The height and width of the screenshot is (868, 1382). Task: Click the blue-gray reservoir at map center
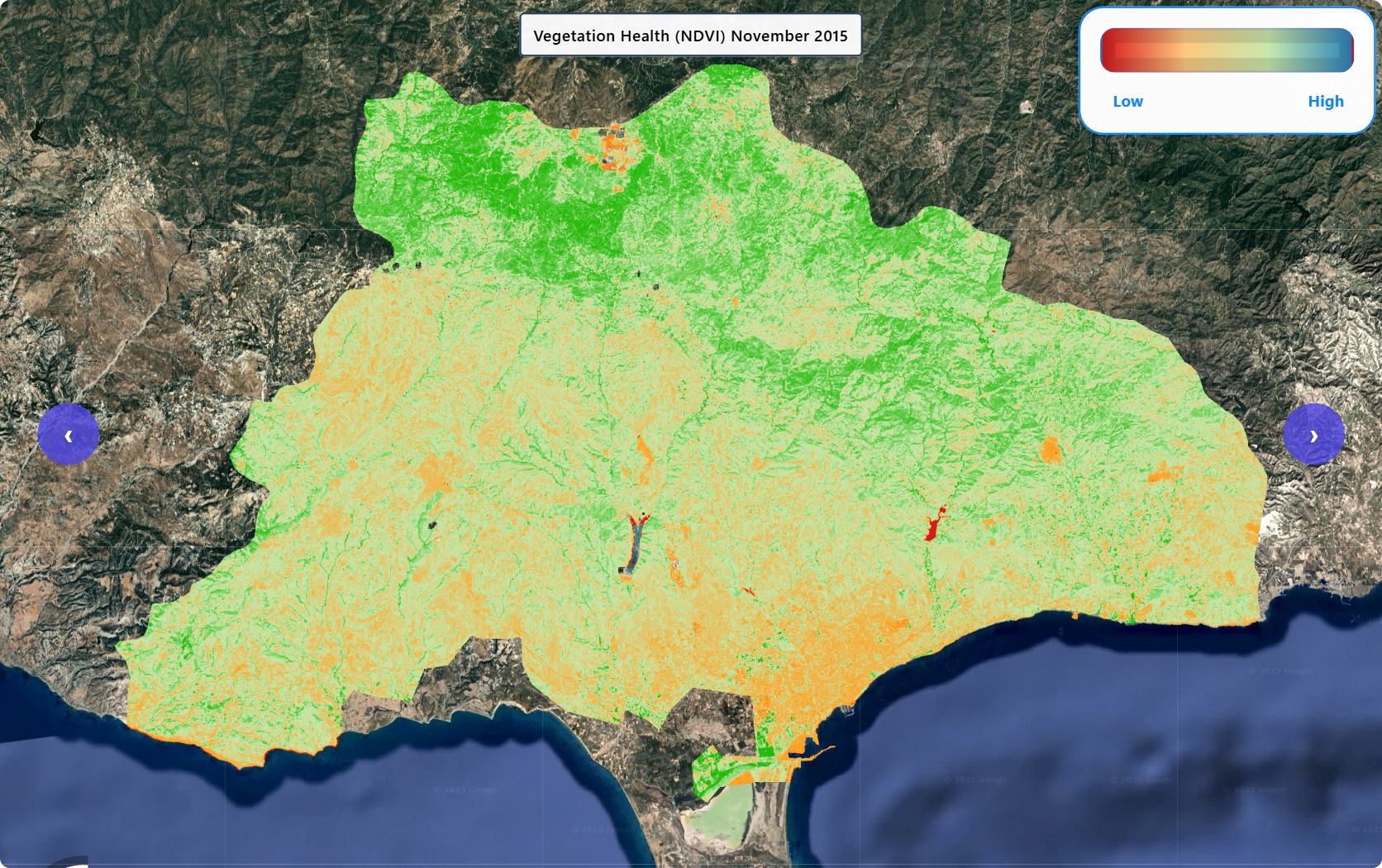pos(634,546)
